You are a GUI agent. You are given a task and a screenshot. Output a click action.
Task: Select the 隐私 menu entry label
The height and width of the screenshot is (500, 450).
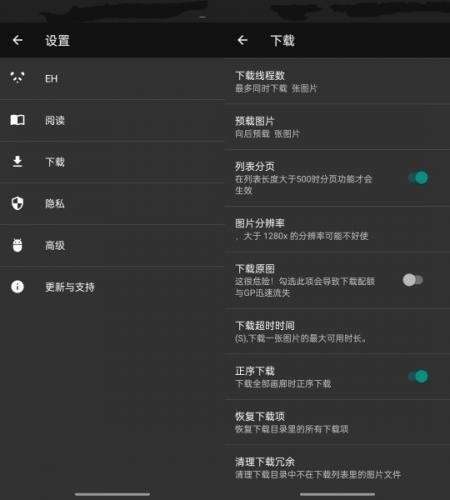click(x=55, y=203)
